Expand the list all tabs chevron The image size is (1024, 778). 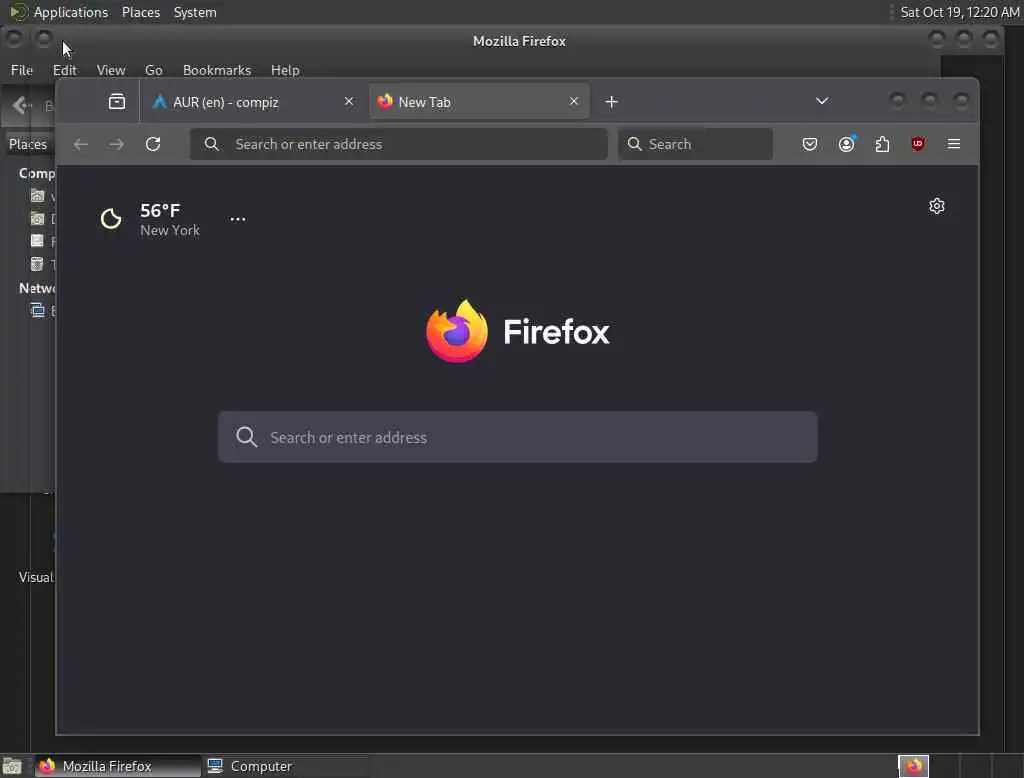(x=822, y=101)
